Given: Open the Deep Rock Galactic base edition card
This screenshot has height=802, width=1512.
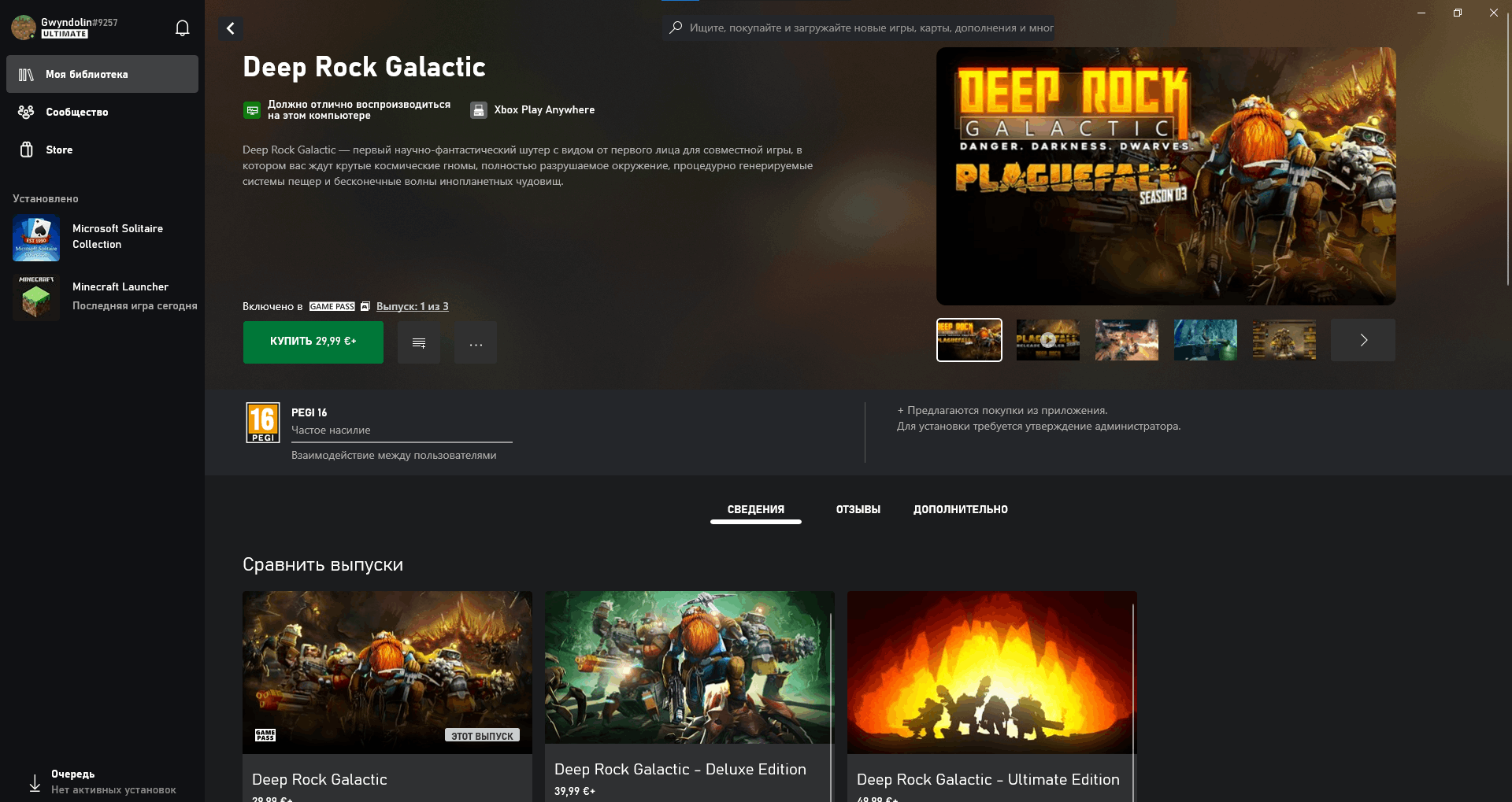Looking at the screenshot, I should click(387, 697).
